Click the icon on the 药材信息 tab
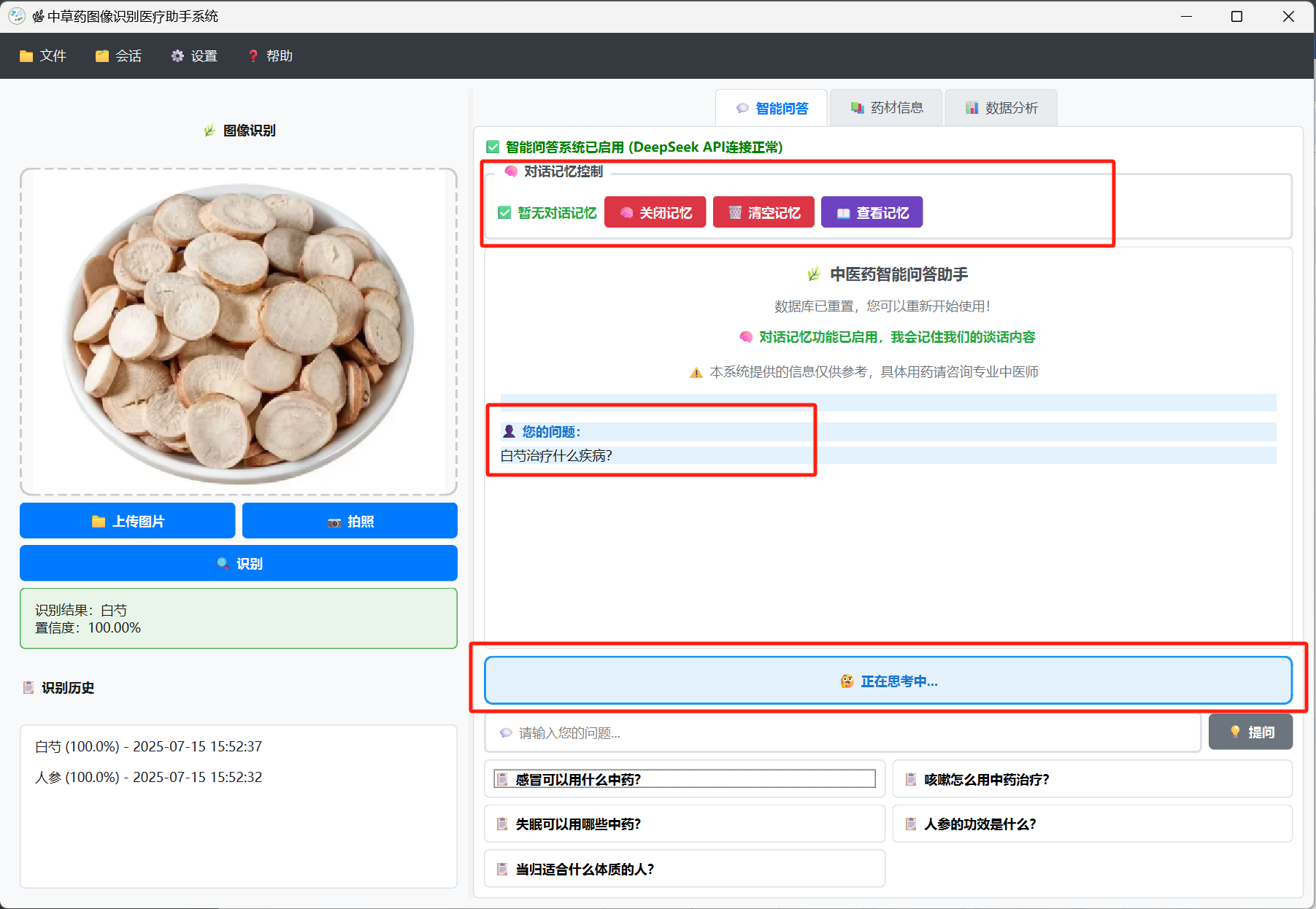The height and width of the screenshot is (909, 1316). pos(858,108)
